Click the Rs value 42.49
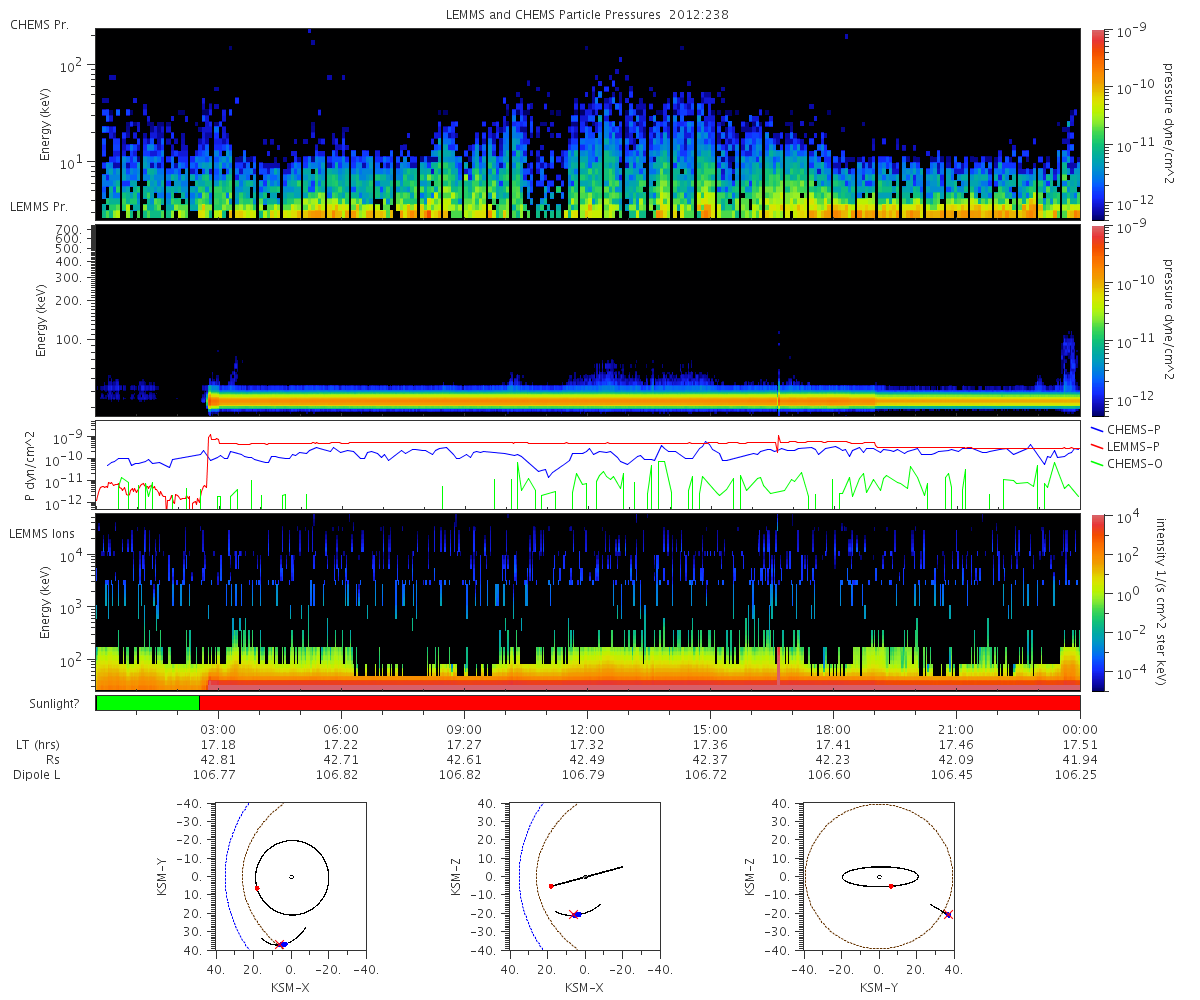 pyautogui.click(x=587, y=760)
